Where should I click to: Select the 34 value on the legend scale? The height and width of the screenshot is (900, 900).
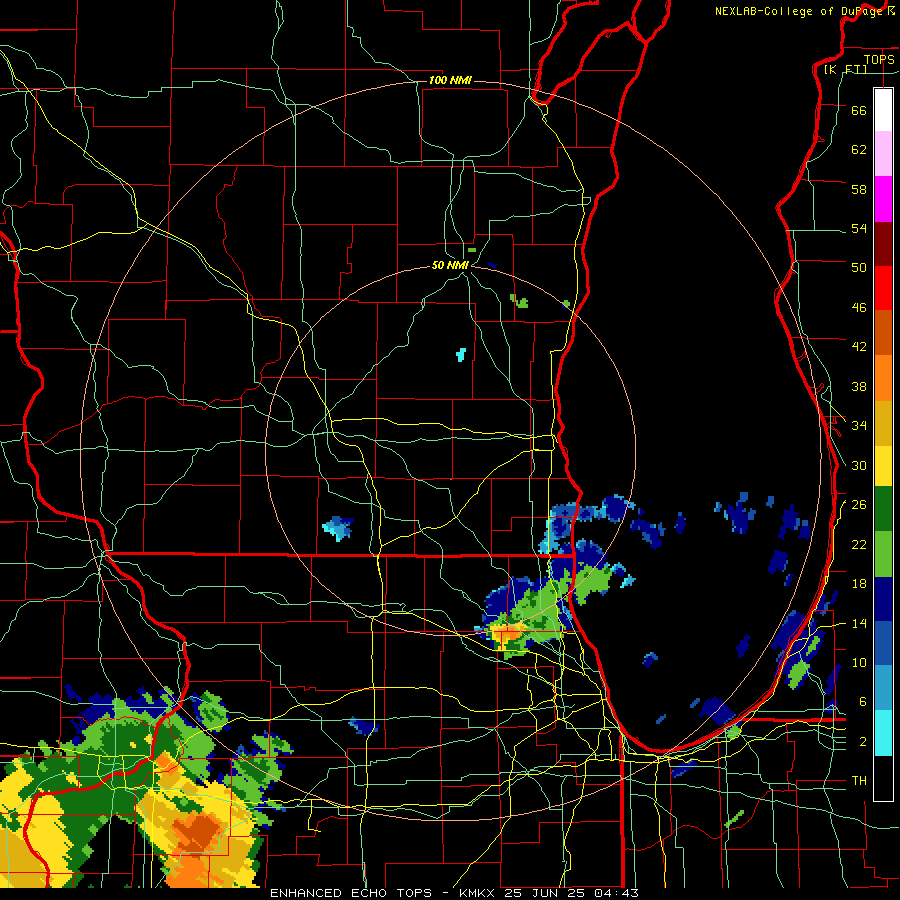click(859, 426)
